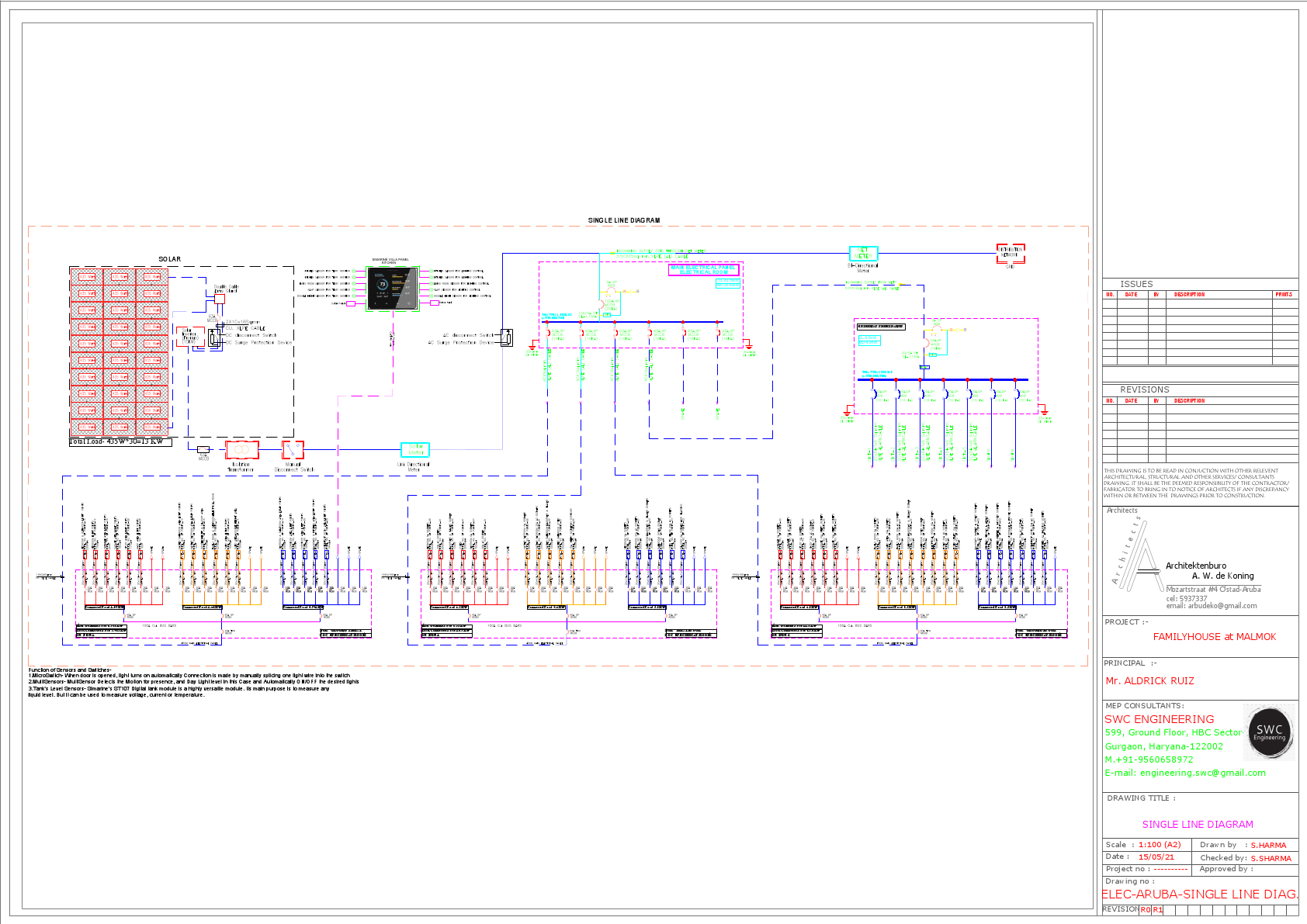Click the Distribution Network Grid symbol
Image resolution: width=1307 pixels, height=924 pixels.
coord(1011,254)
